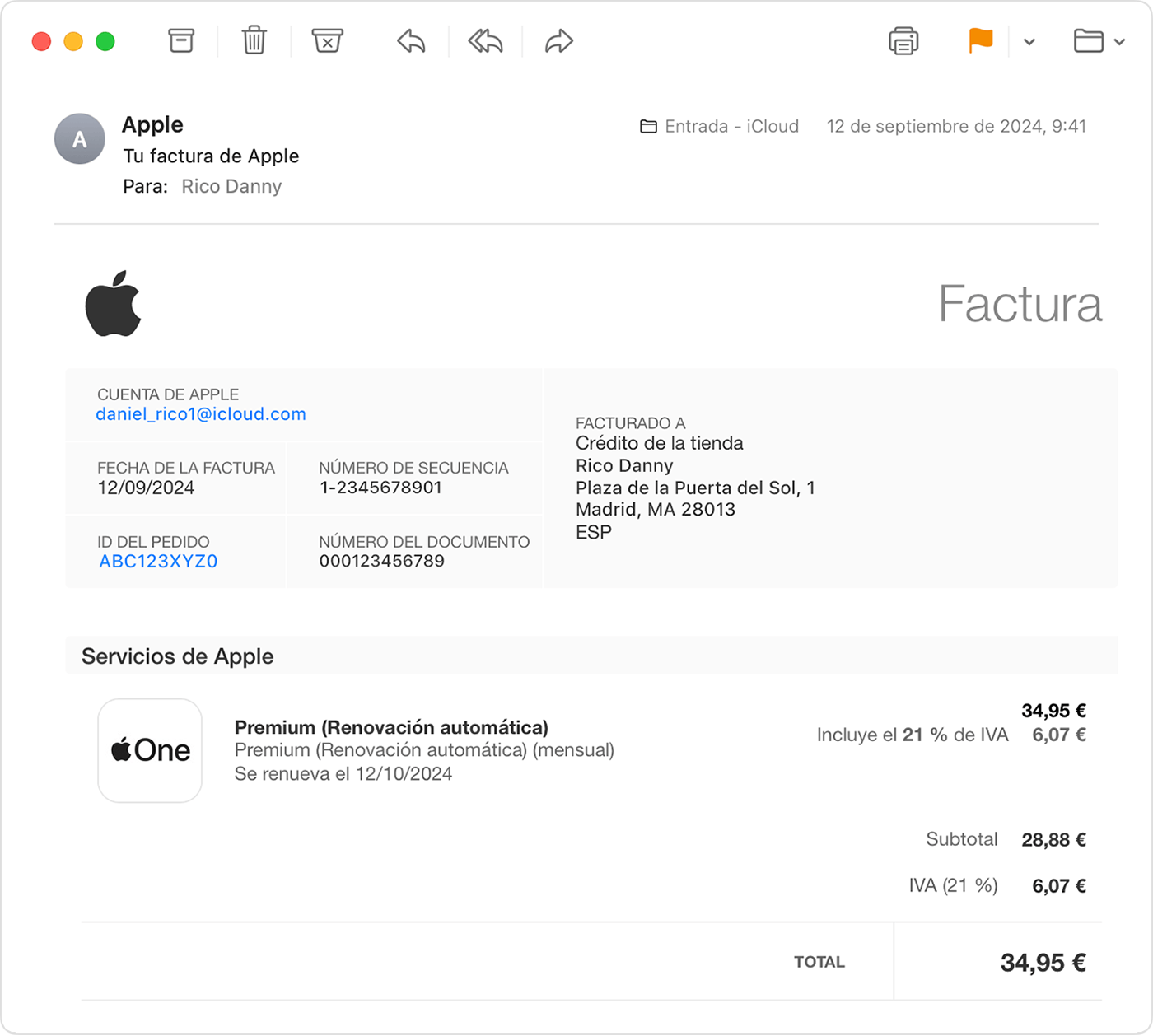Click sender name Apple

point(152,124)
